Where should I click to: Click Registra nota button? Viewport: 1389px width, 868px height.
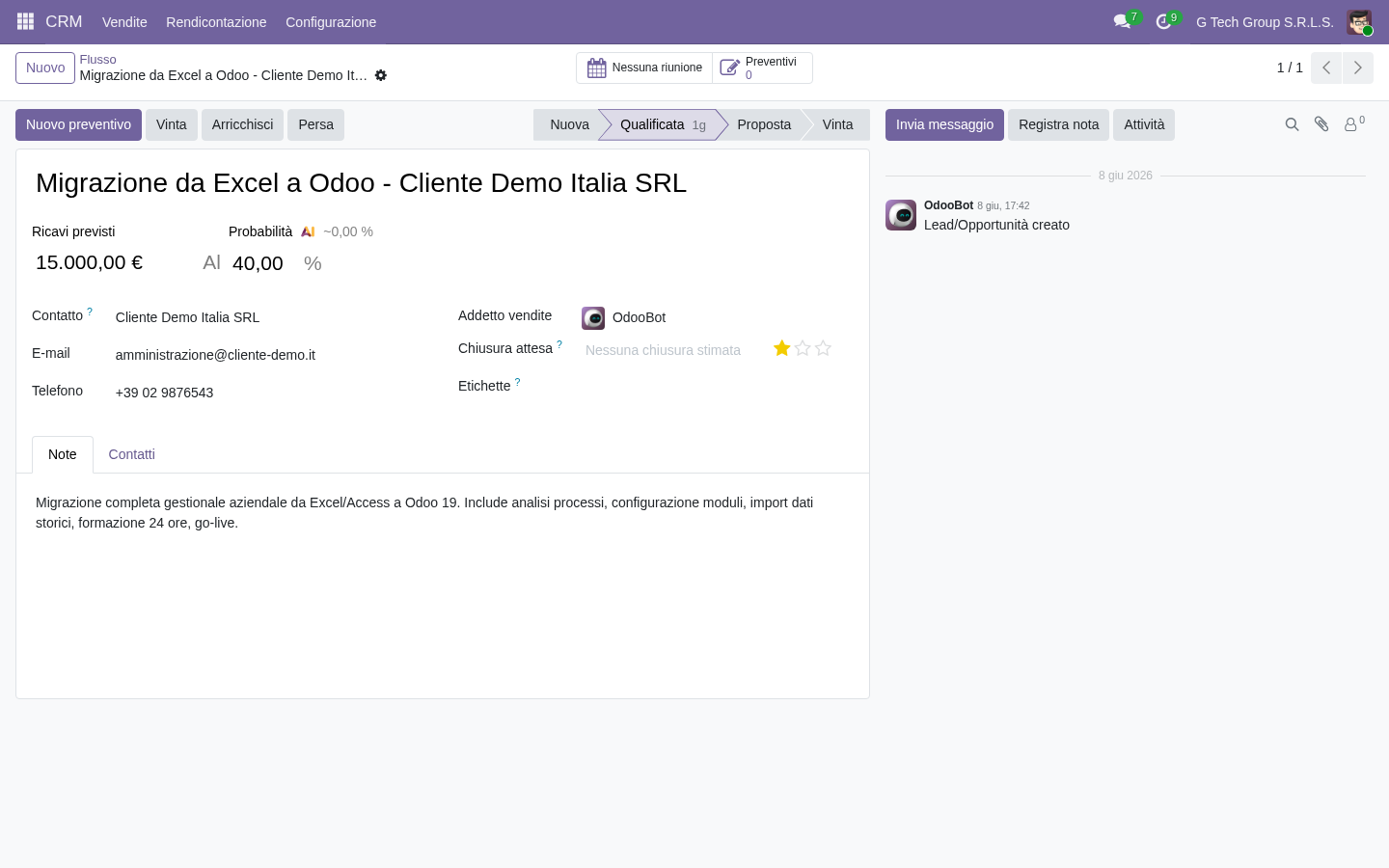click(1058, 124)
